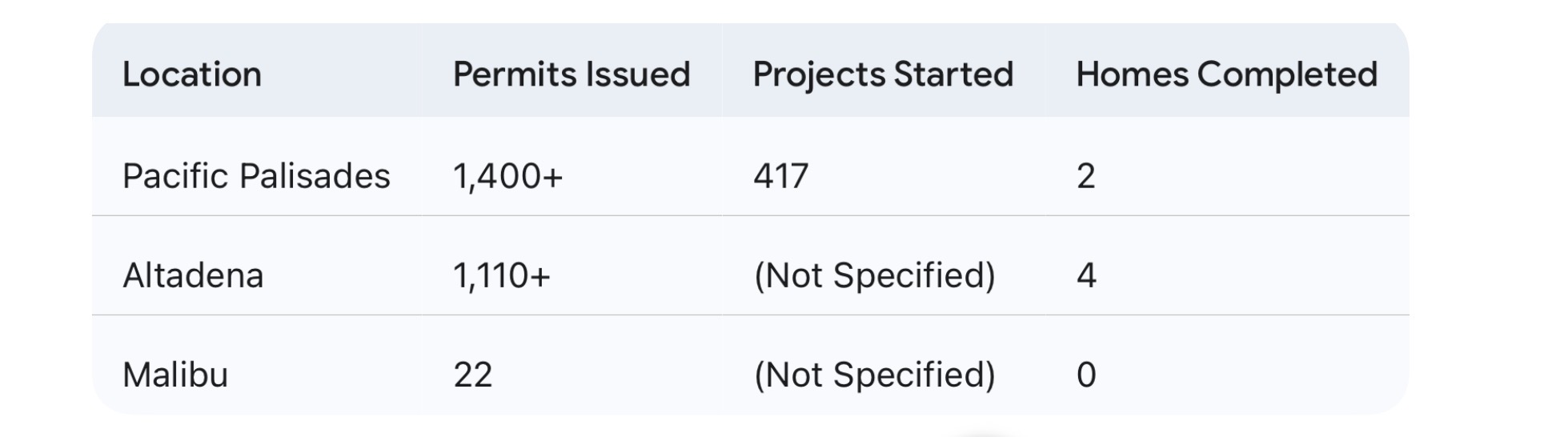Click the word "Completed" in the header
The width and height of the screenshot is (1568, 437).
coord(1287,74)
